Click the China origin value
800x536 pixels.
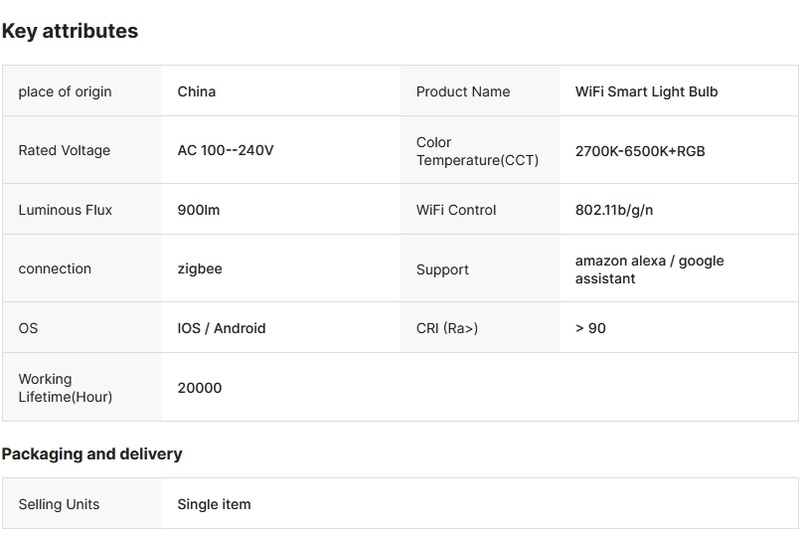point(196,92)
